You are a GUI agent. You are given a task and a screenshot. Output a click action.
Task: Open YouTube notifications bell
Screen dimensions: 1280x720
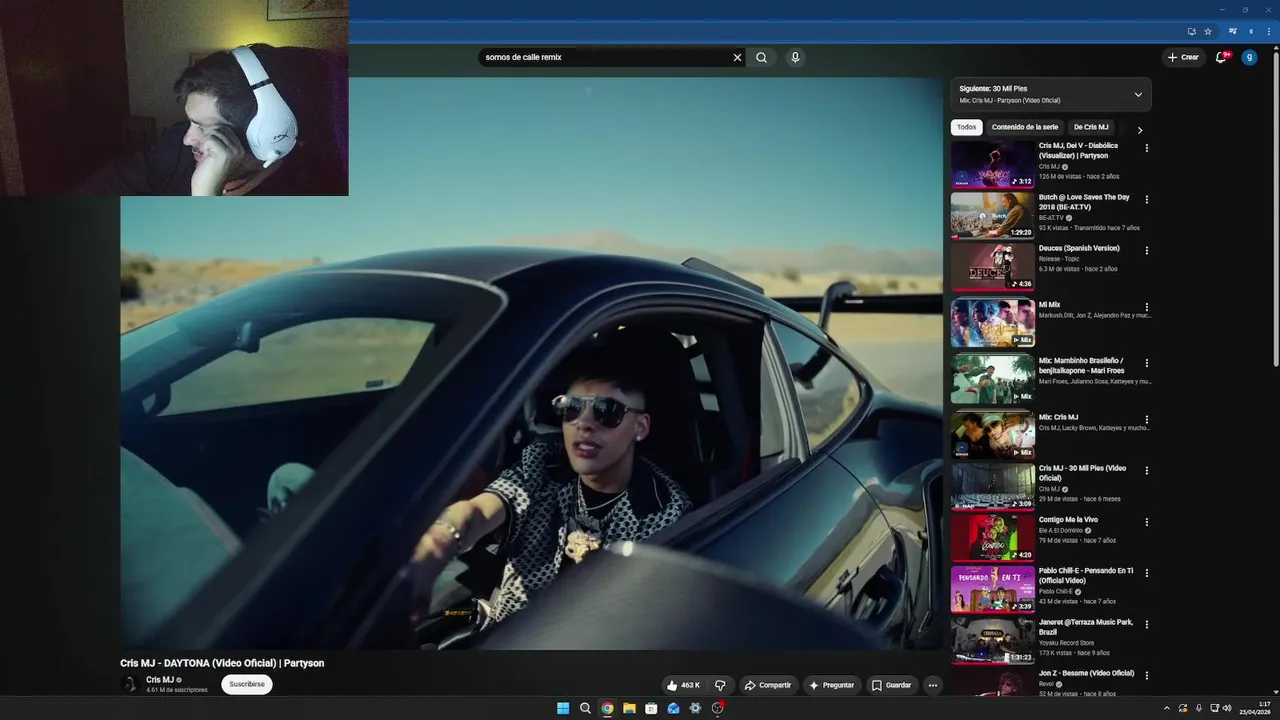(1221, 57)
